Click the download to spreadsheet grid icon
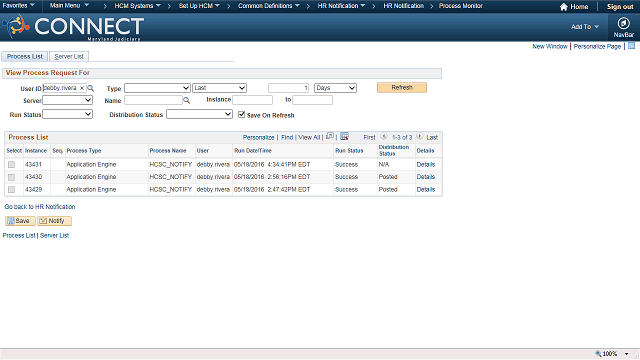 344,136
